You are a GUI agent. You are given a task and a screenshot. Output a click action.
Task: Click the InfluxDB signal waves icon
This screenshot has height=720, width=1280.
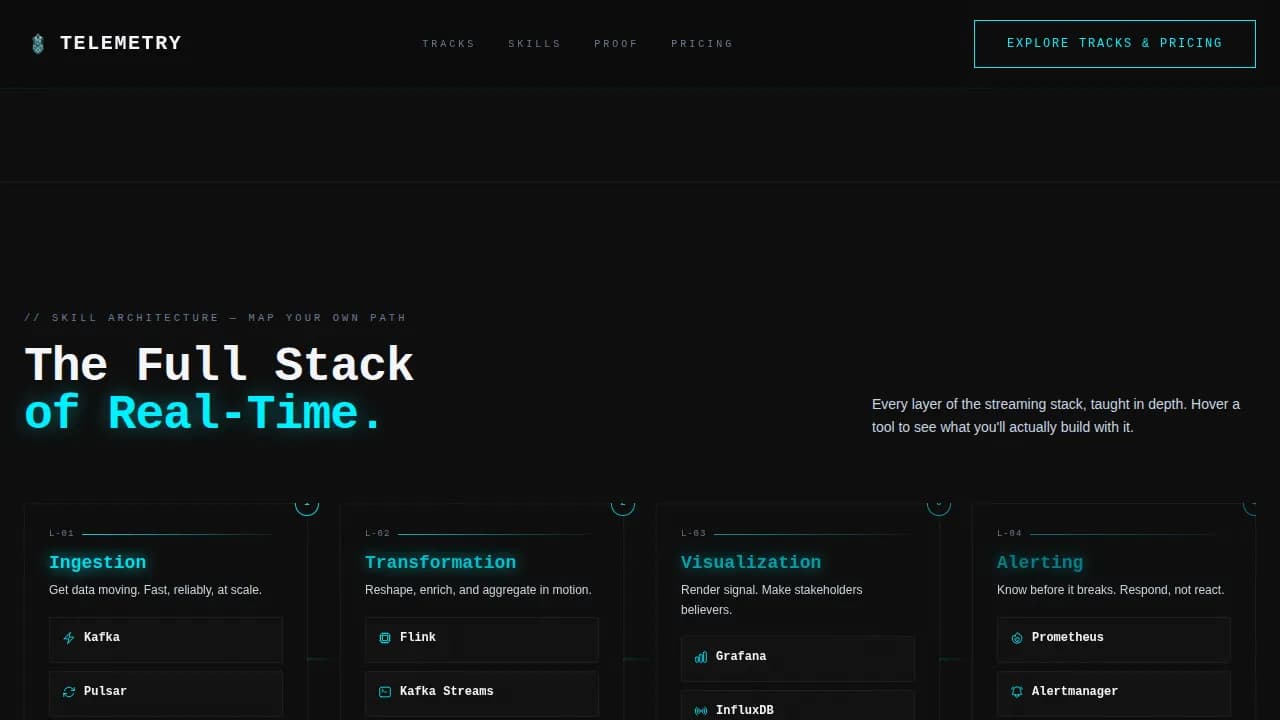click(x=701, y=711)
